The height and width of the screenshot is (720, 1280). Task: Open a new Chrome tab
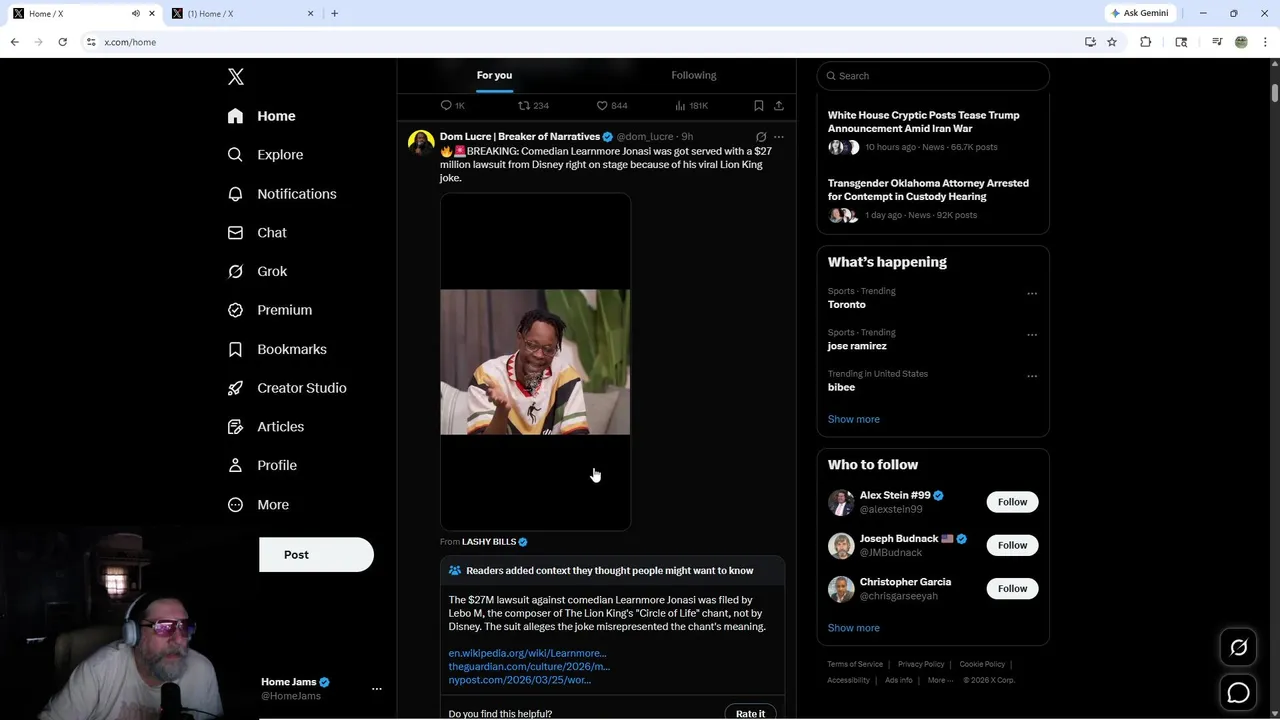(334, 14)
